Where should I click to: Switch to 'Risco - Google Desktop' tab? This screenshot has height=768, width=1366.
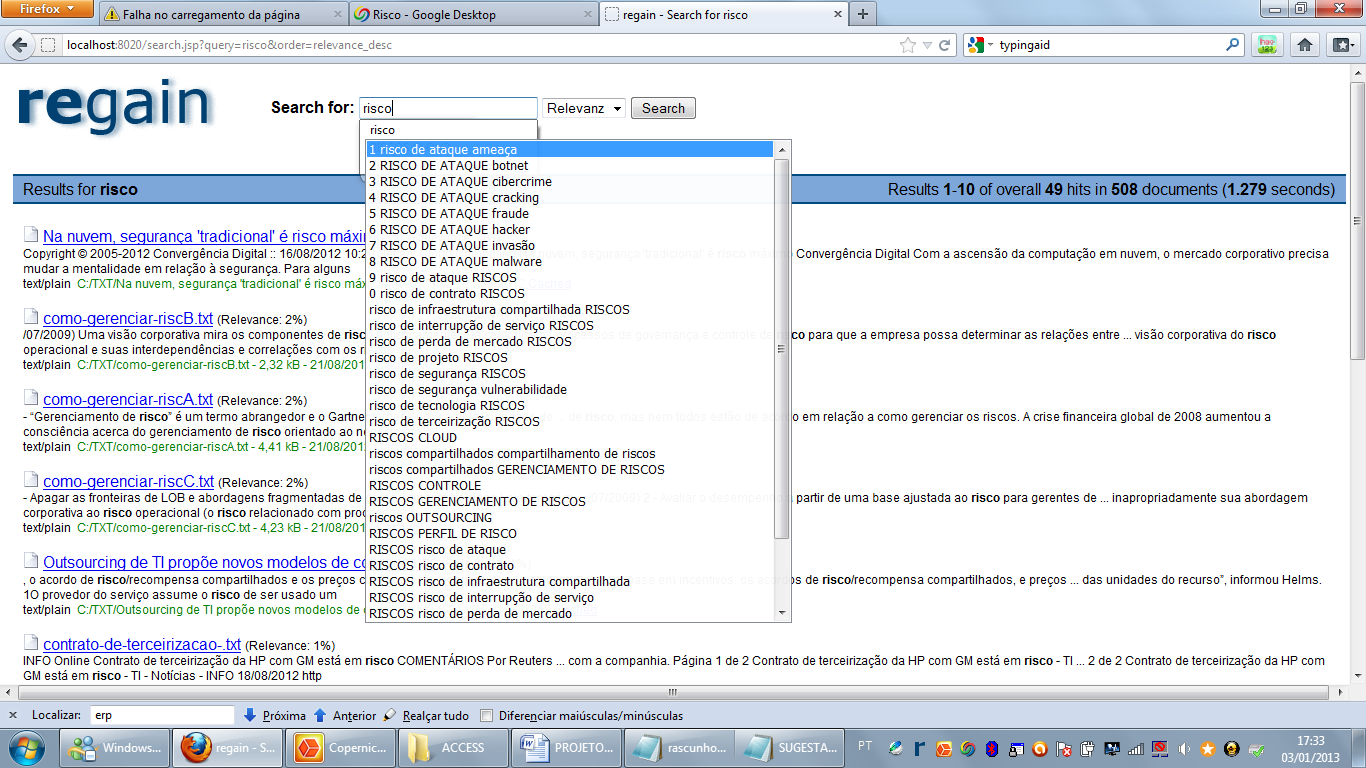coord(475,15)
